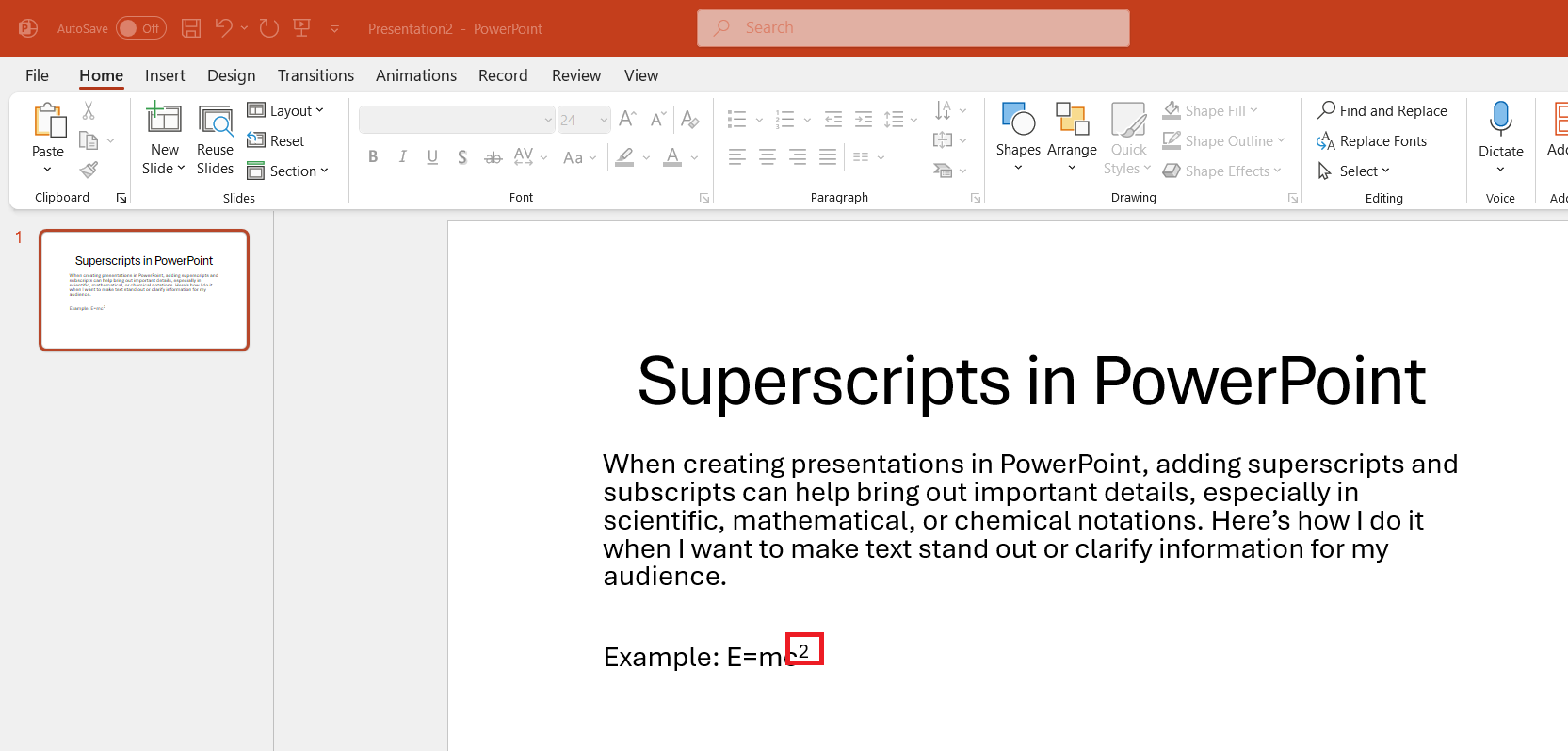Select slide 1 thumbnail
Screen dimensions: 1568x751
[144, 290]
